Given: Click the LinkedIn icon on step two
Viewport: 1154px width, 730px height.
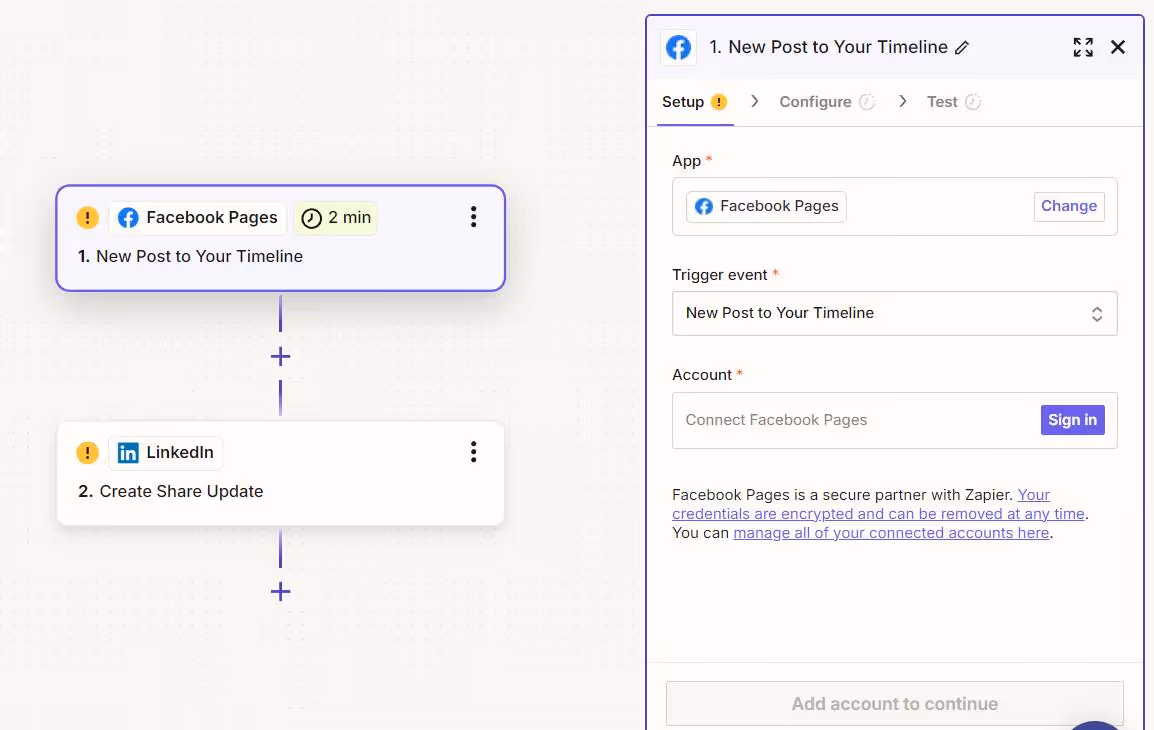Looking at the screenshot, I should [x=127, y=452].
